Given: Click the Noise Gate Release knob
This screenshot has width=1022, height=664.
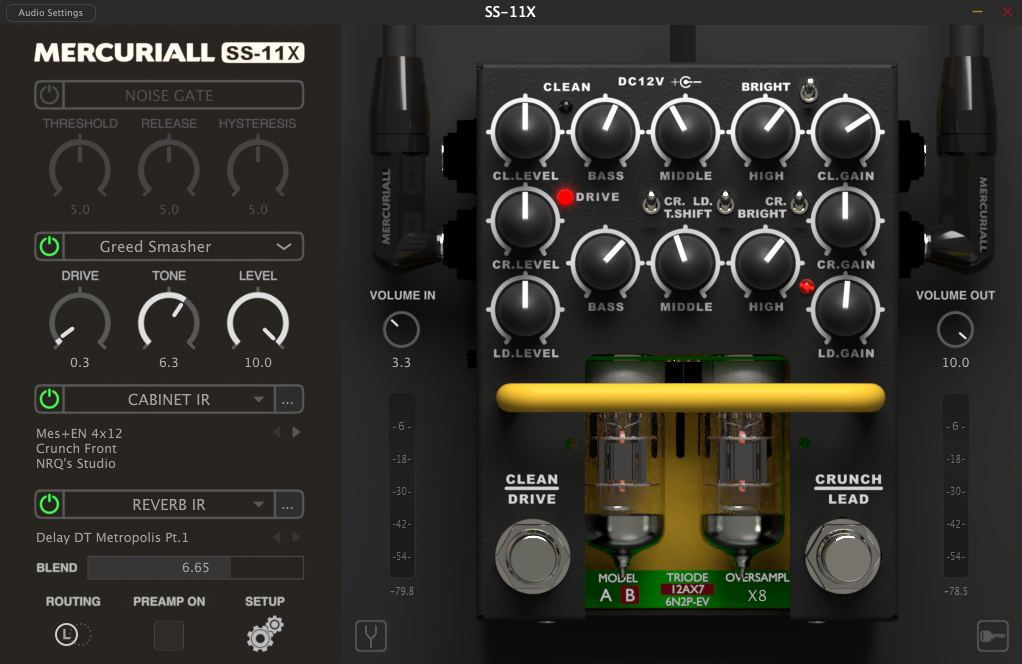Looking at the screenshot, I should (169, 169).
